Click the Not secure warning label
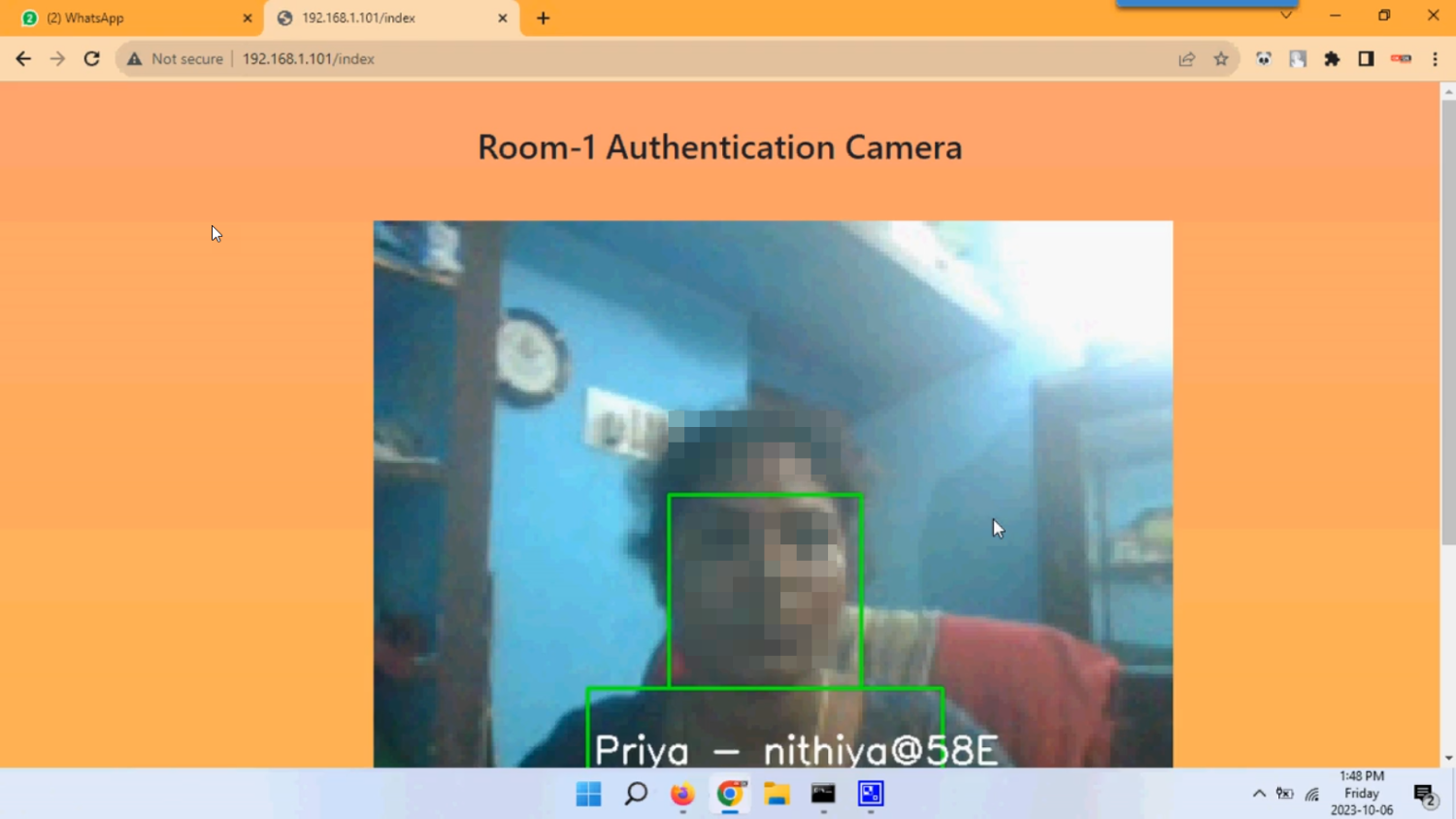 tap(175, 58)
